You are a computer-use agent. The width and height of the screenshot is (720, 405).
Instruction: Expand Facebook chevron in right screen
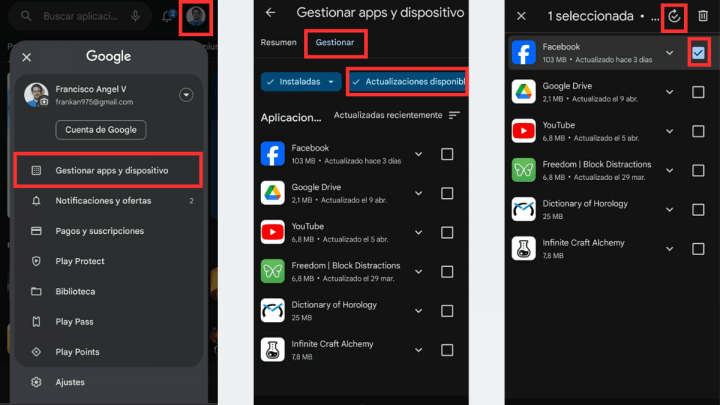coord(669,53)
